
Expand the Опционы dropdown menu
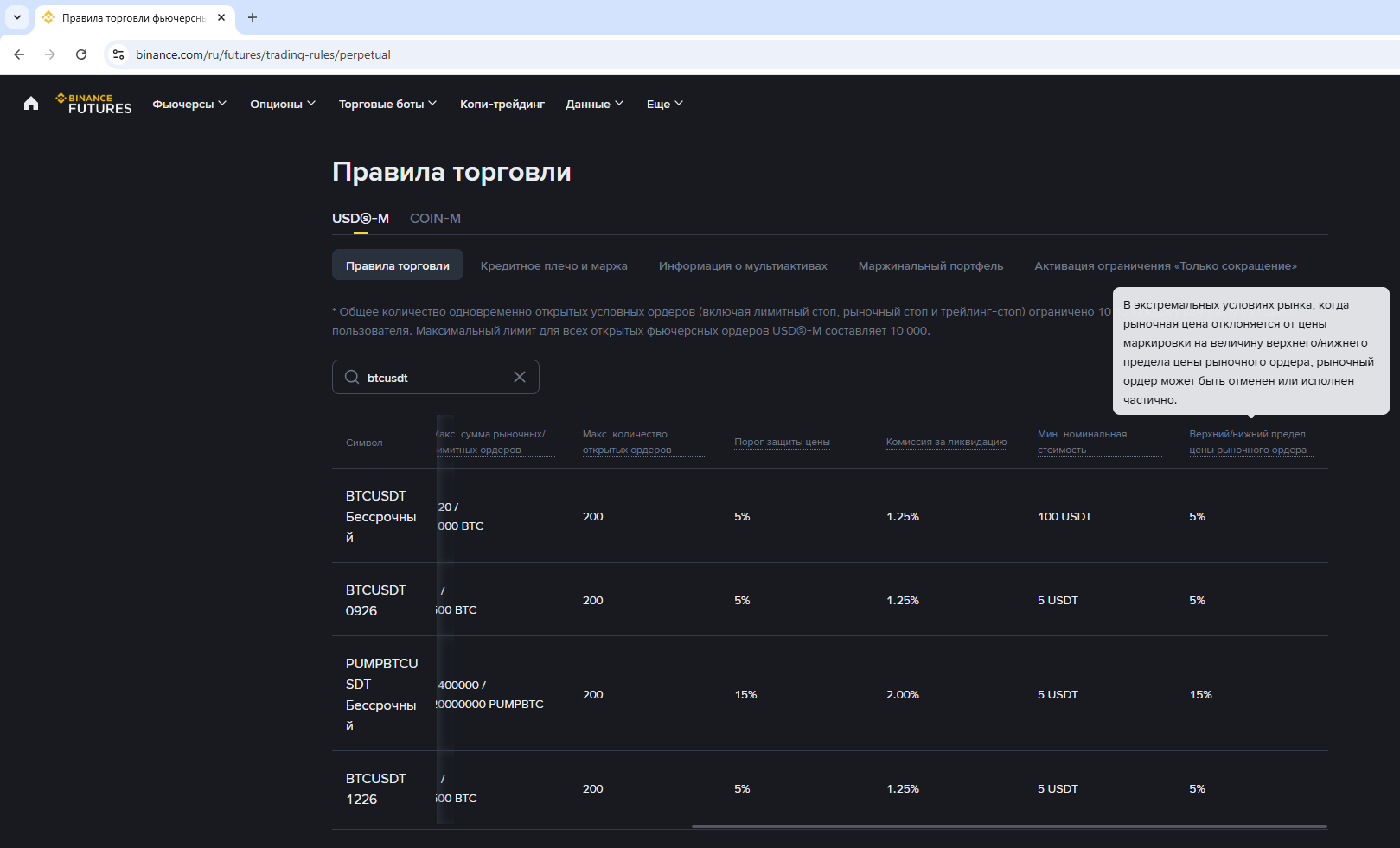point(283,104)
